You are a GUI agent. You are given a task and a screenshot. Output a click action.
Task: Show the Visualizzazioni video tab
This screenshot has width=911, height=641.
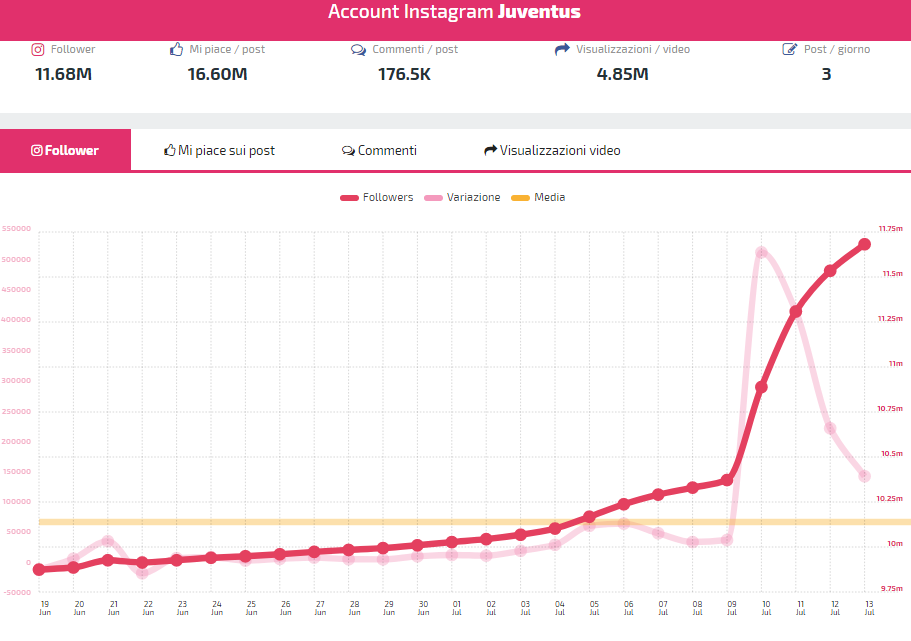(x=553, y=151)
